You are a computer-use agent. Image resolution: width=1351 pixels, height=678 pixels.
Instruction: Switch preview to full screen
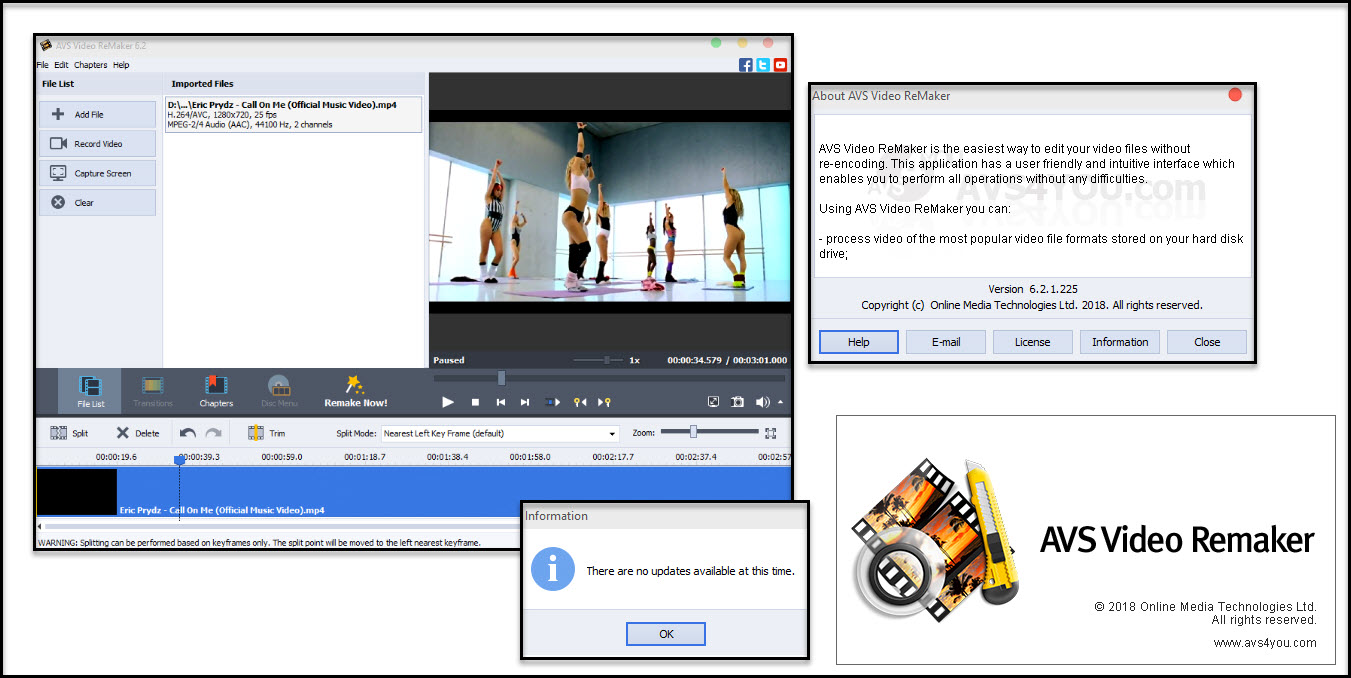click(713, 402)
